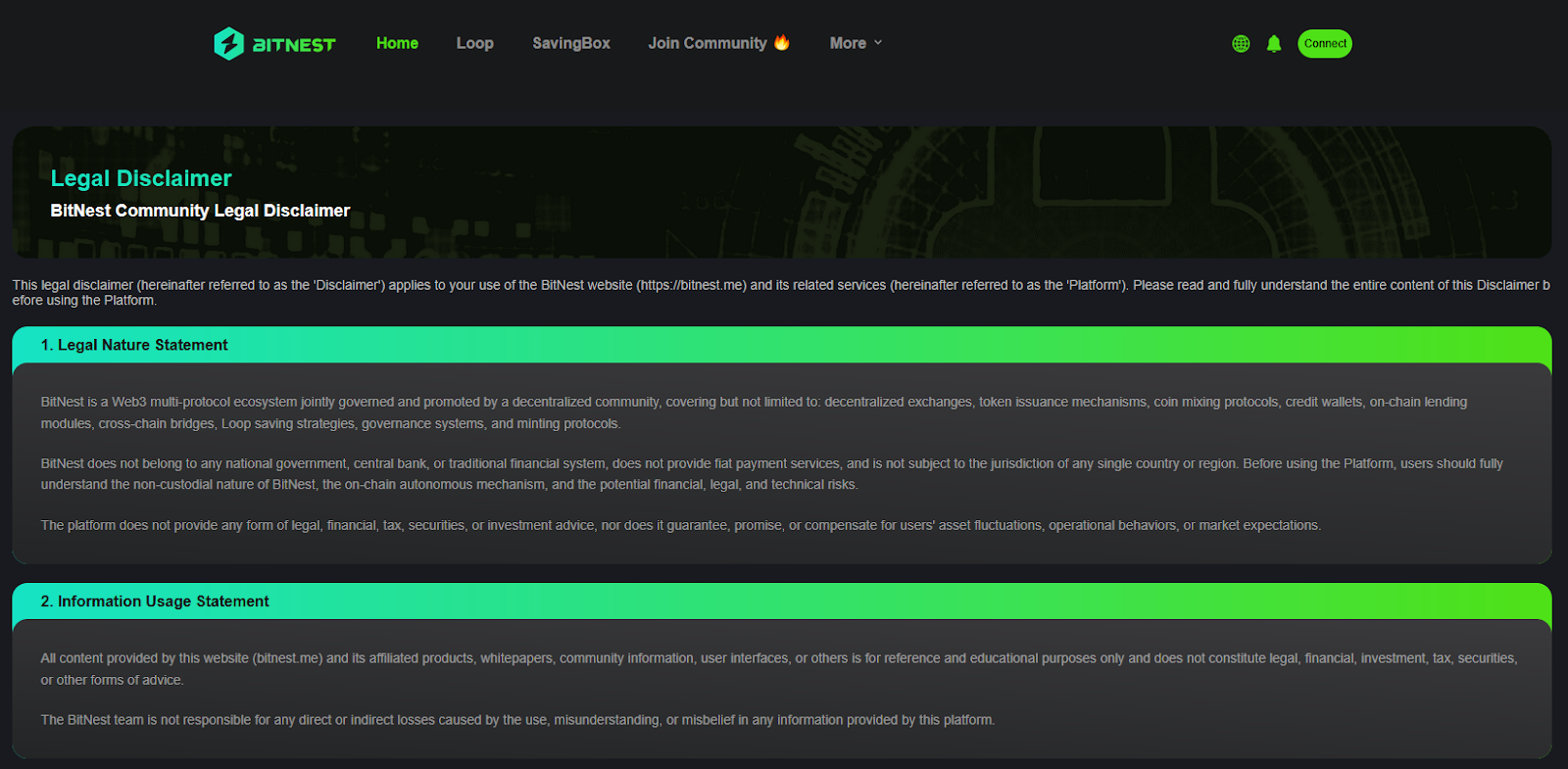The image size is (1568, 769).
Task: Open the language globe icon
Action: (x=1241, y=43)
